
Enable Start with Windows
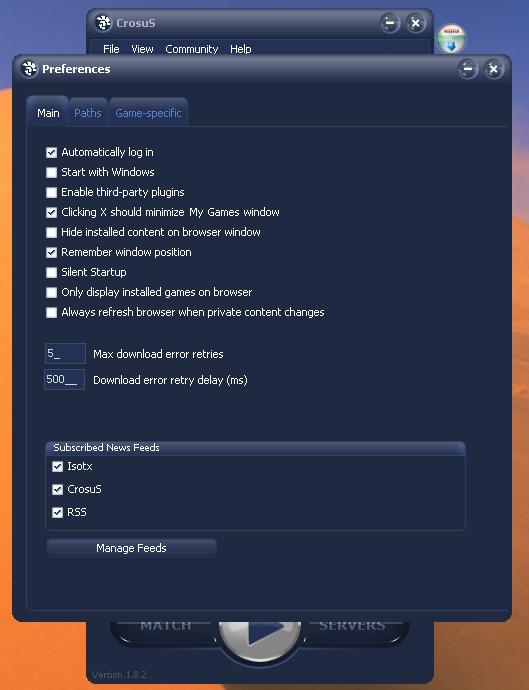(x=51, y=172)
